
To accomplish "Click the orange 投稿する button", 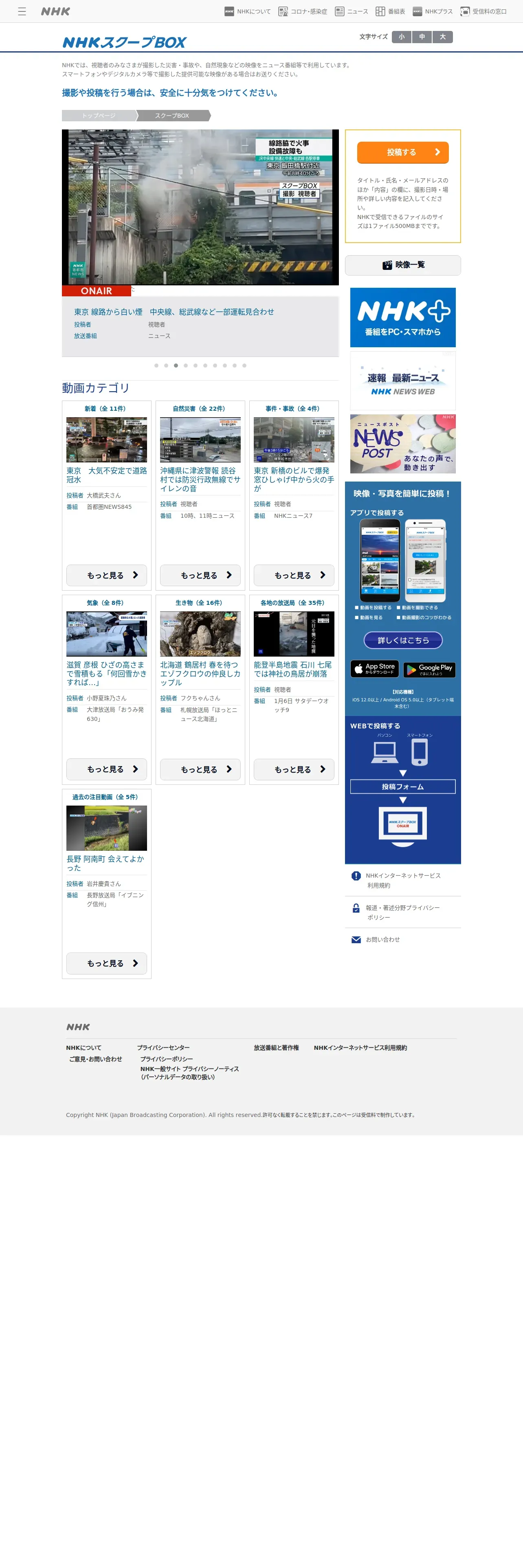I will click(x=403, y=152).
